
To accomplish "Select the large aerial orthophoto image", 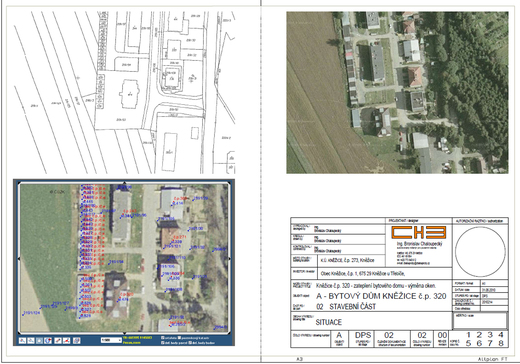I will [397, 92].
